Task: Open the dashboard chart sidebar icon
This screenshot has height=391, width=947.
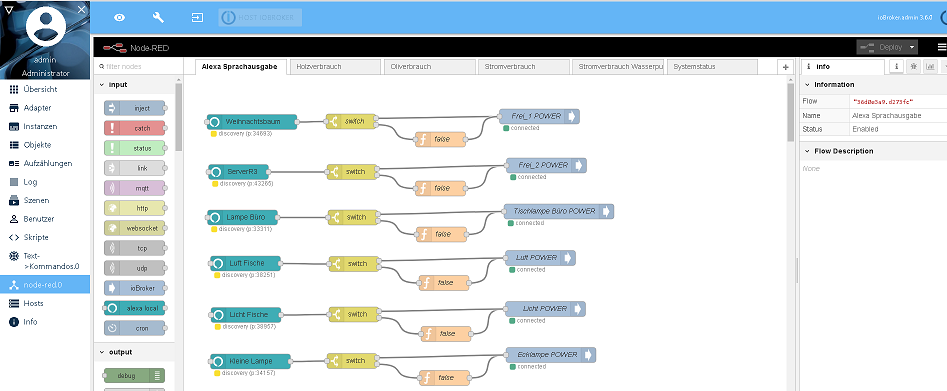Action: coord(930,66)
